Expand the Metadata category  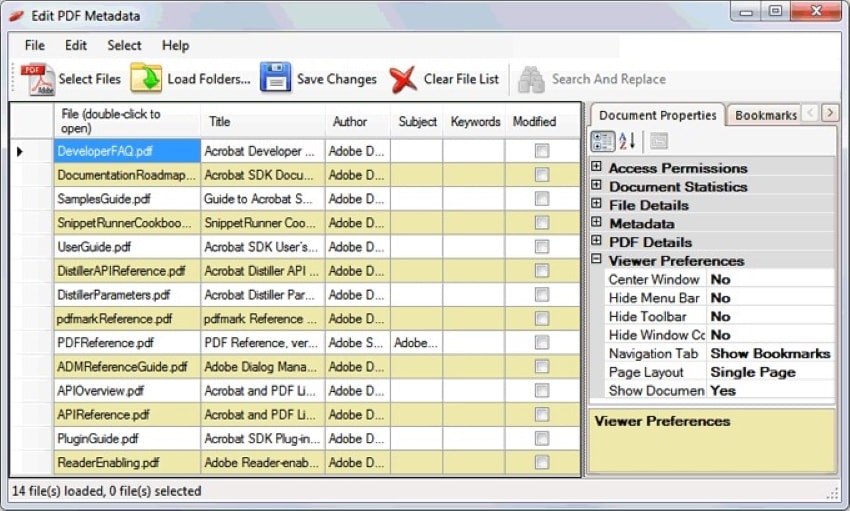tap(596, 222)
